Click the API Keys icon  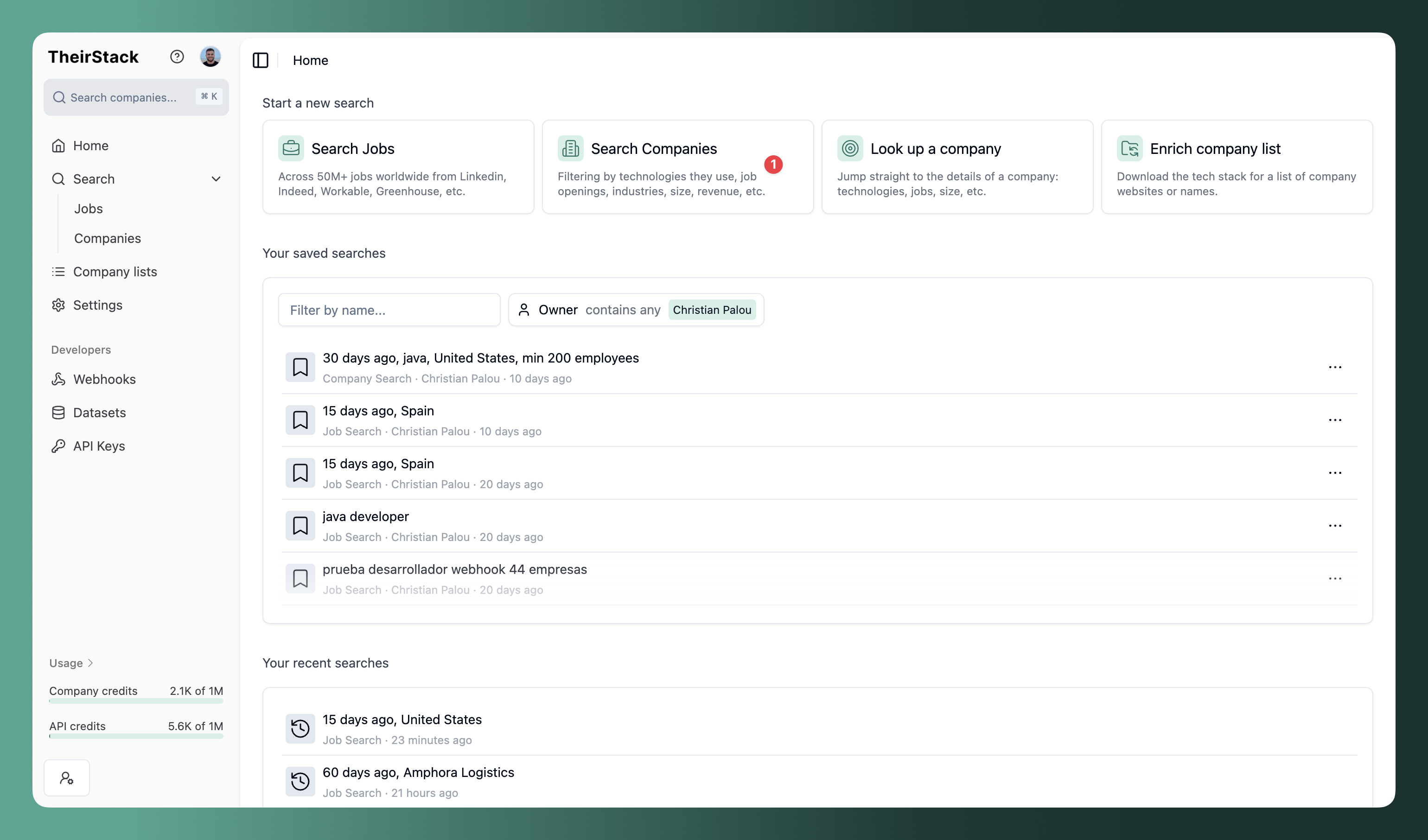pos(59,446)
